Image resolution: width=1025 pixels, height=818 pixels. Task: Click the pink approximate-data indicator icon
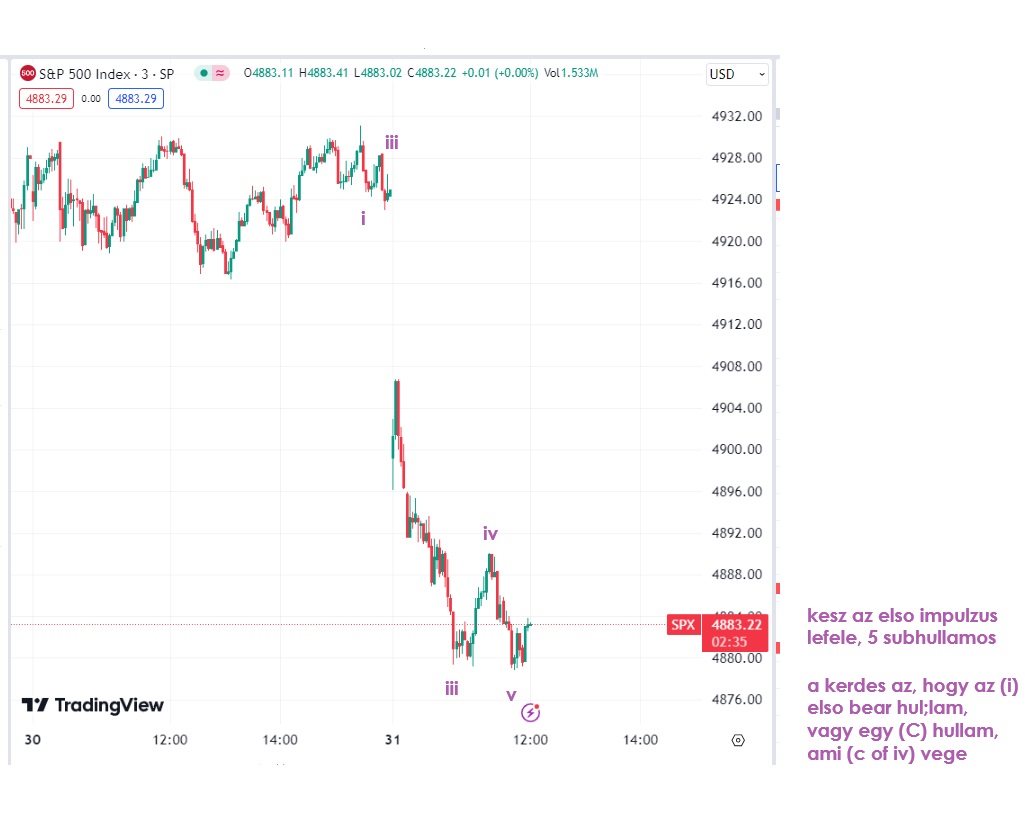coord(220,73)
